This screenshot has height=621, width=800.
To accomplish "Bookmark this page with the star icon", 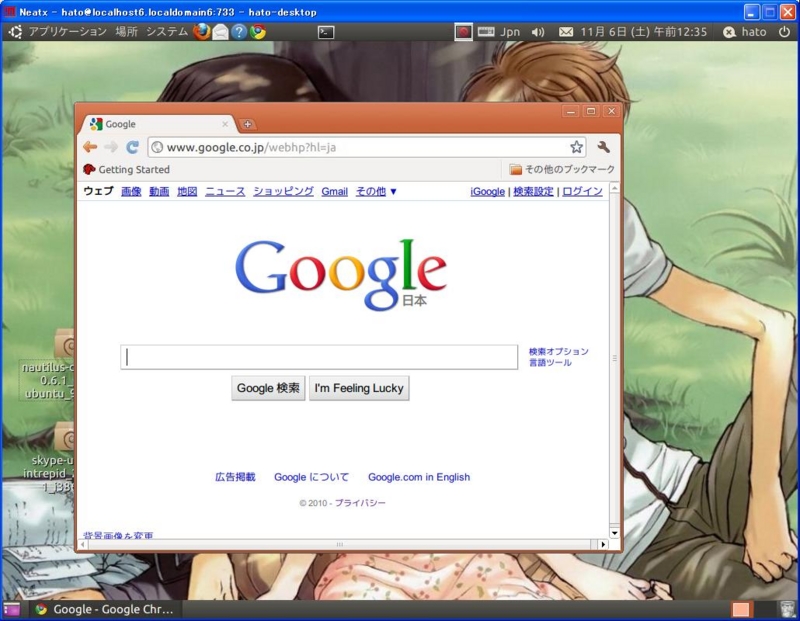I will (577, 147).
